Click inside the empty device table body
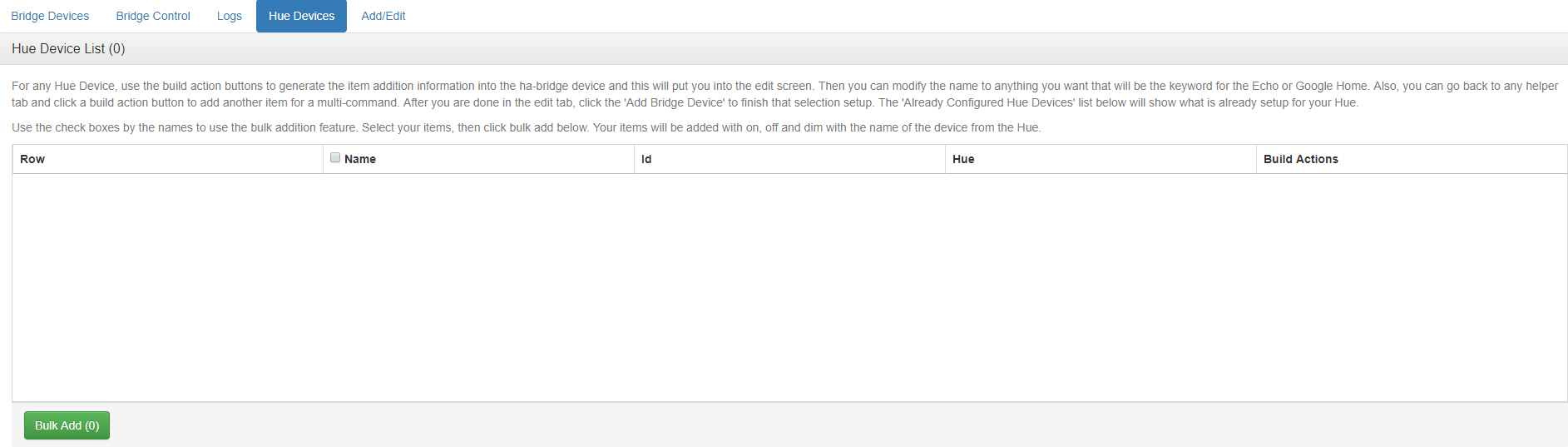 pos(789,287)
